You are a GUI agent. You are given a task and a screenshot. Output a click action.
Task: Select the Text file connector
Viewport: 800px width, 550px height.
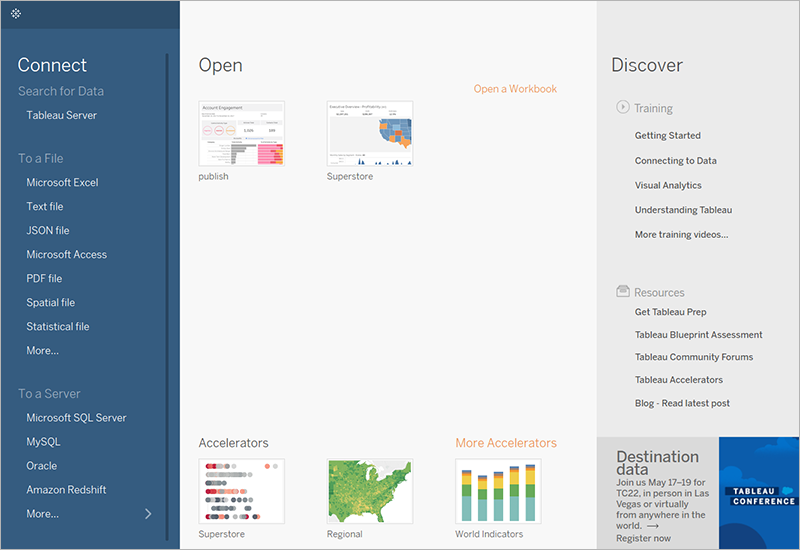pos(45,207)
